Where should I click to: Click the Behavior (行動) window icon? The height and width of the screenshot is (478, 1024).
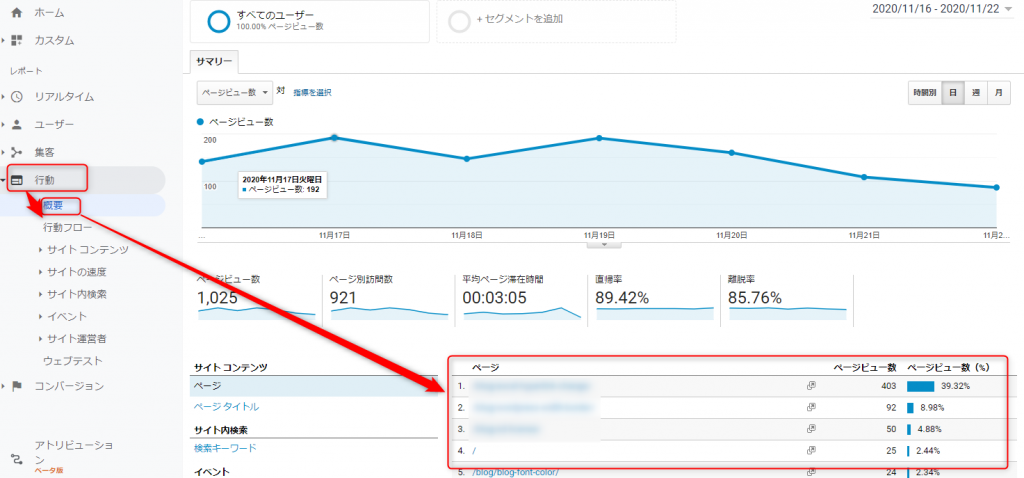[17, 180]
